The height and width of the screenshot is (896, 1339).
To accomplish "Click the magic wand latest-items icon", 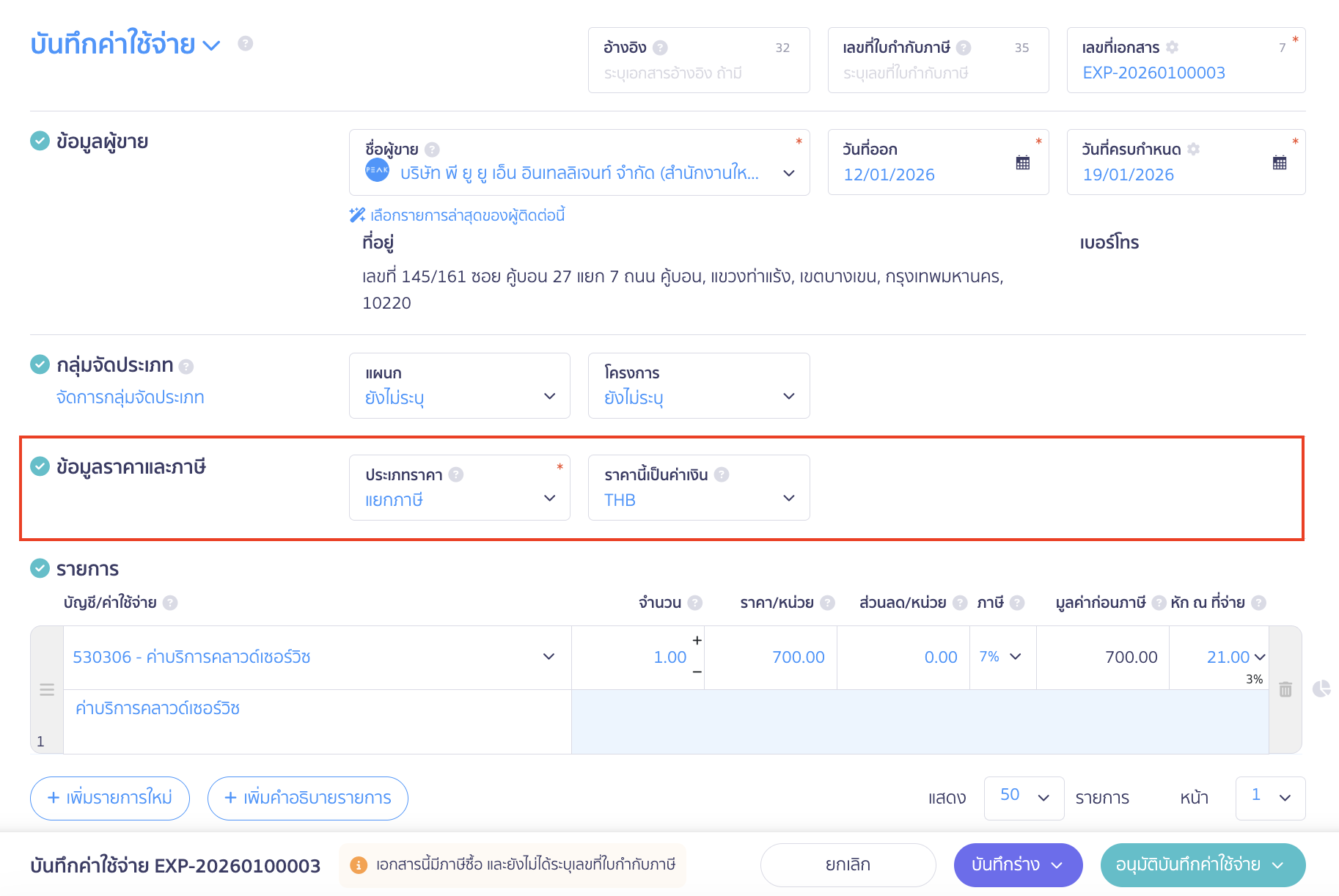I will pos(357,215).
